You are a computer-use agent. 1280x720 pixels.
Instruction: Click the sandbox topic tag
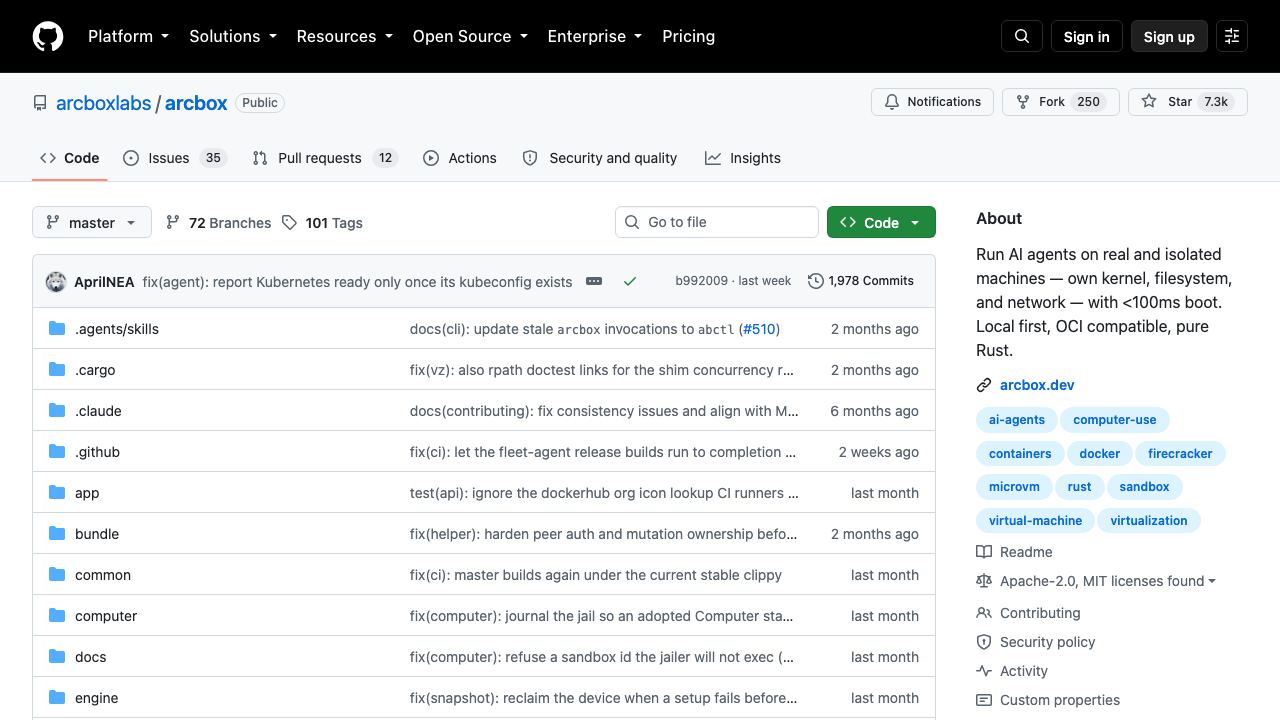coord(1144,487)
